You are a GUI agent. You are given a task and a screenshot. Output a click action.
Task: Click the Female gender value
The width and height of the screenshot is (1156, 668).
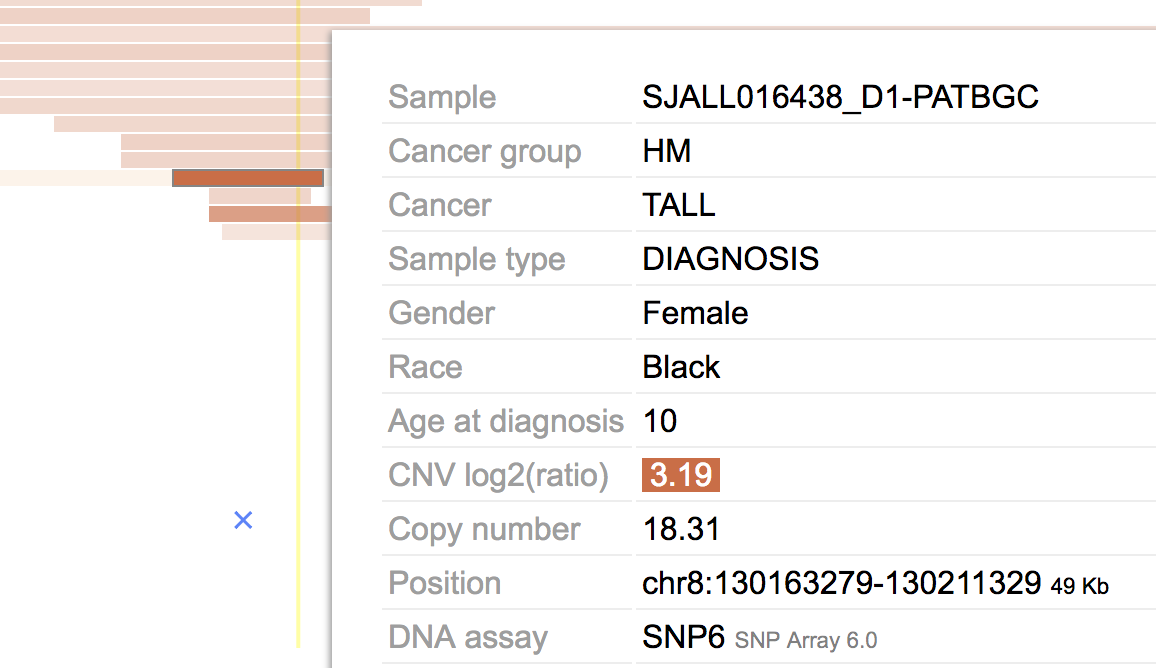click(695, 313)
